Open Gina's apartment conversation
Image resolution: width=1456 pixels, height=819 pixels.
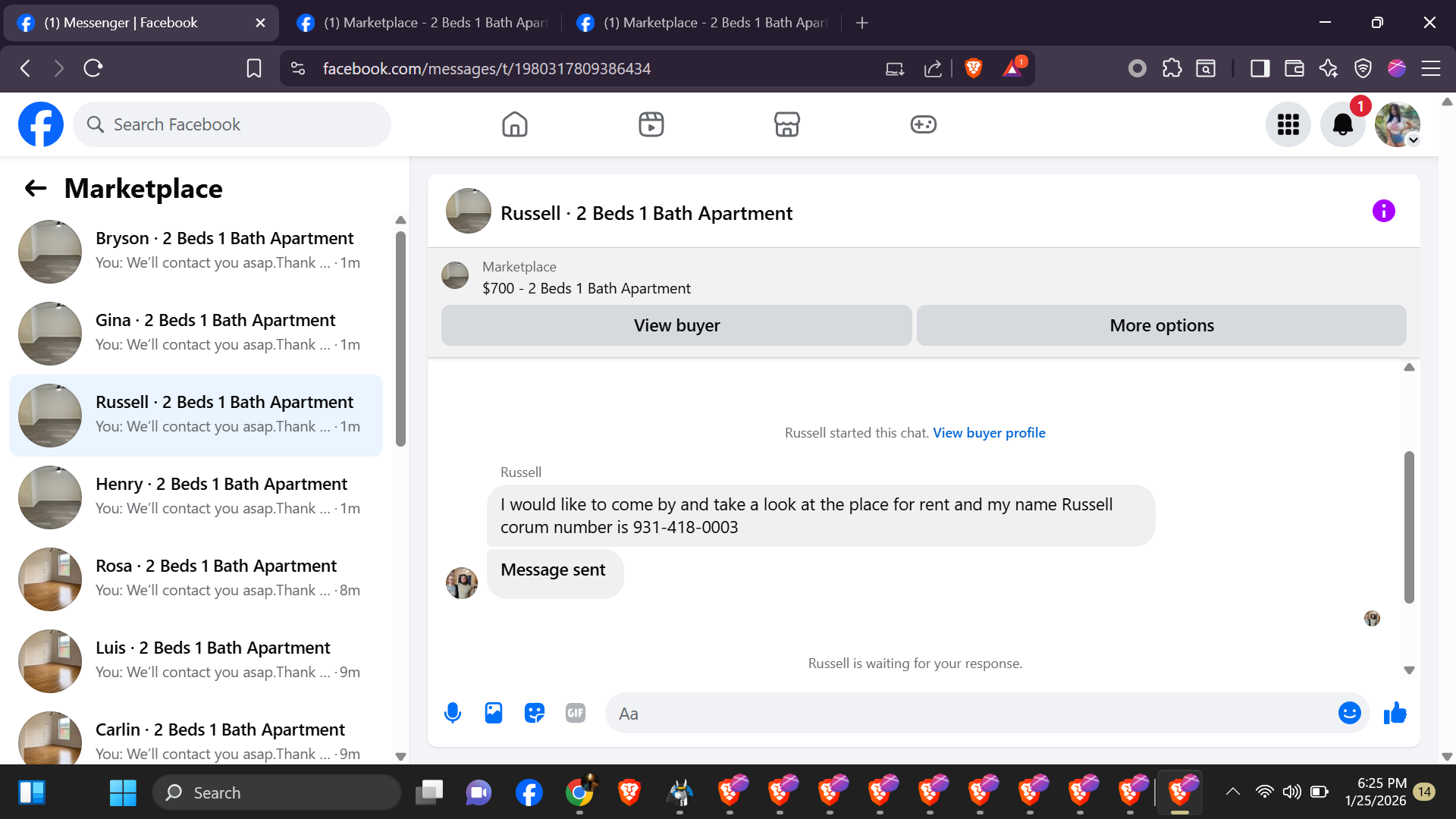[x=196, y=334]
